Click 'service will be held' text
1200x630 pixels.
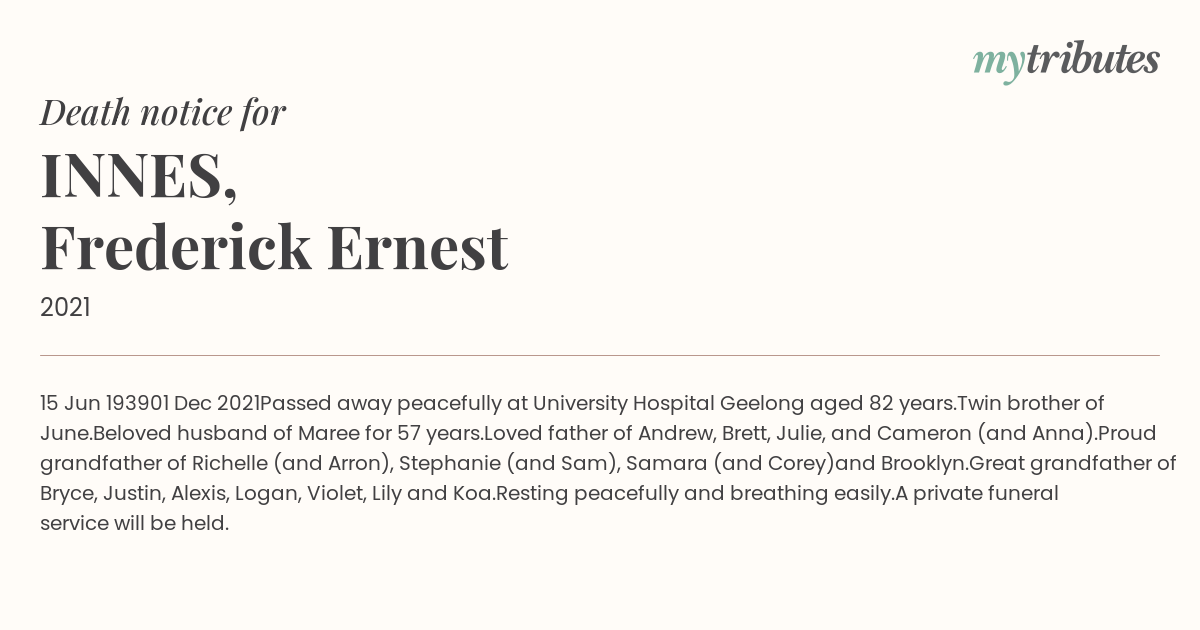point(132,524)
